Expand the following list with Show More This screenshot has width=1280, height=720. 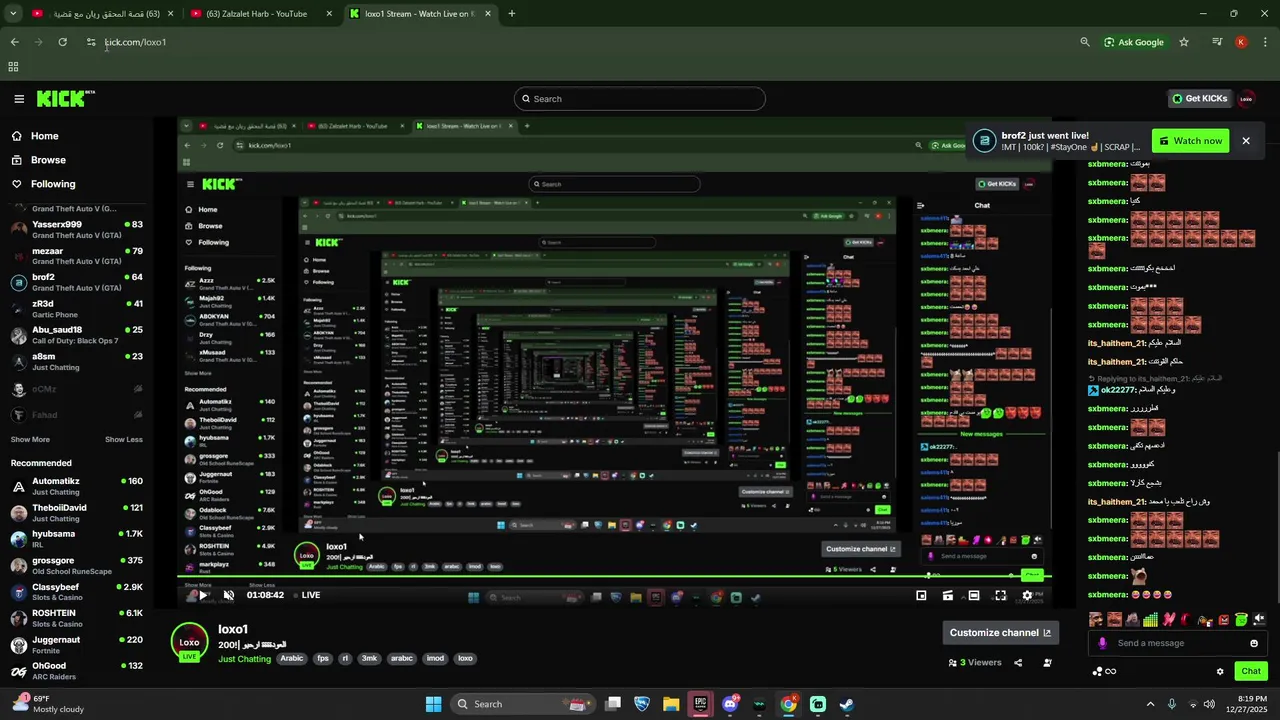pyautogui.click(x=30, y=439)
